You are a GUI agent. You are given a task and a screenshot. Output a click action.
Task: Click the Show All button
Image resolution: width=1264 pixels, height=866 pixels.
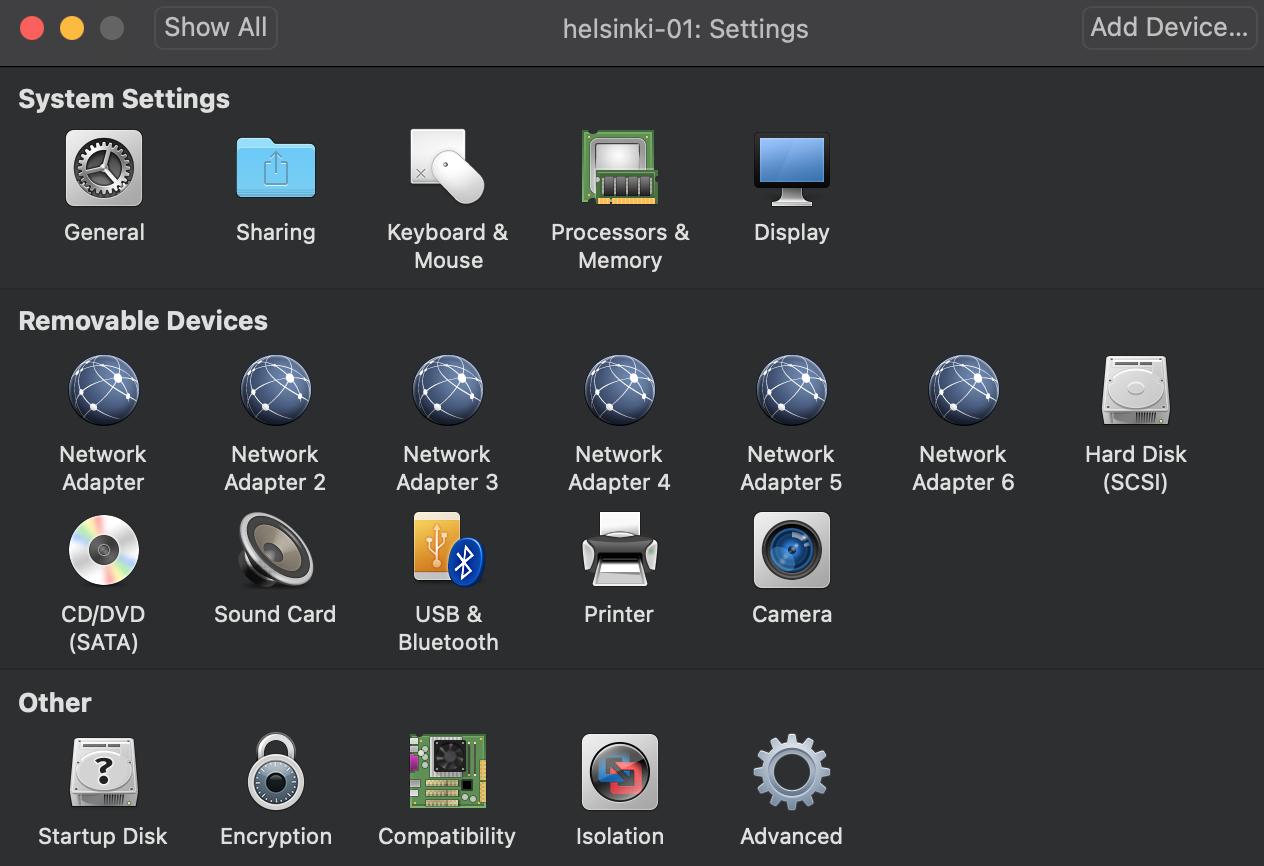tap(216, 28)
